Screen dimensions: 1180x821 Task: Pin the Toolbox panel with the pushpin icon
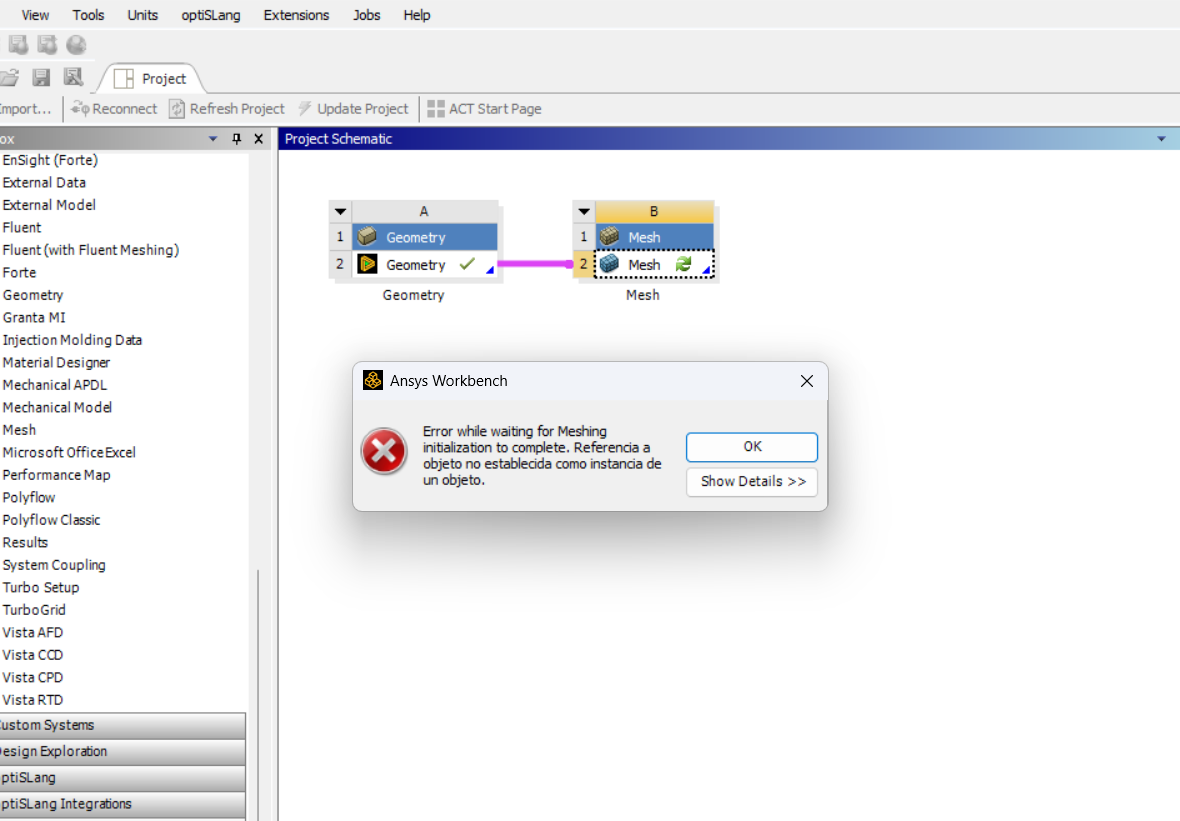pyautogui.click(x=236, y=138)
